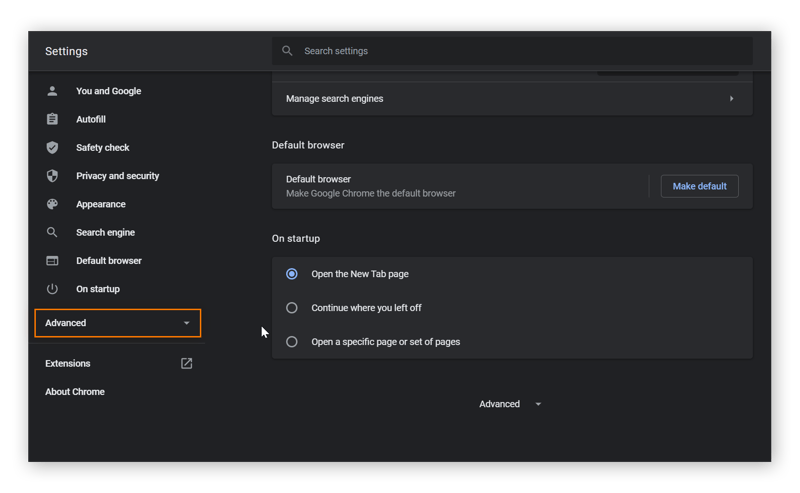Click the Privacy and security shield icon
This screenshot has width=800, height=493.
pyautogui.click(x=52, y=176)
